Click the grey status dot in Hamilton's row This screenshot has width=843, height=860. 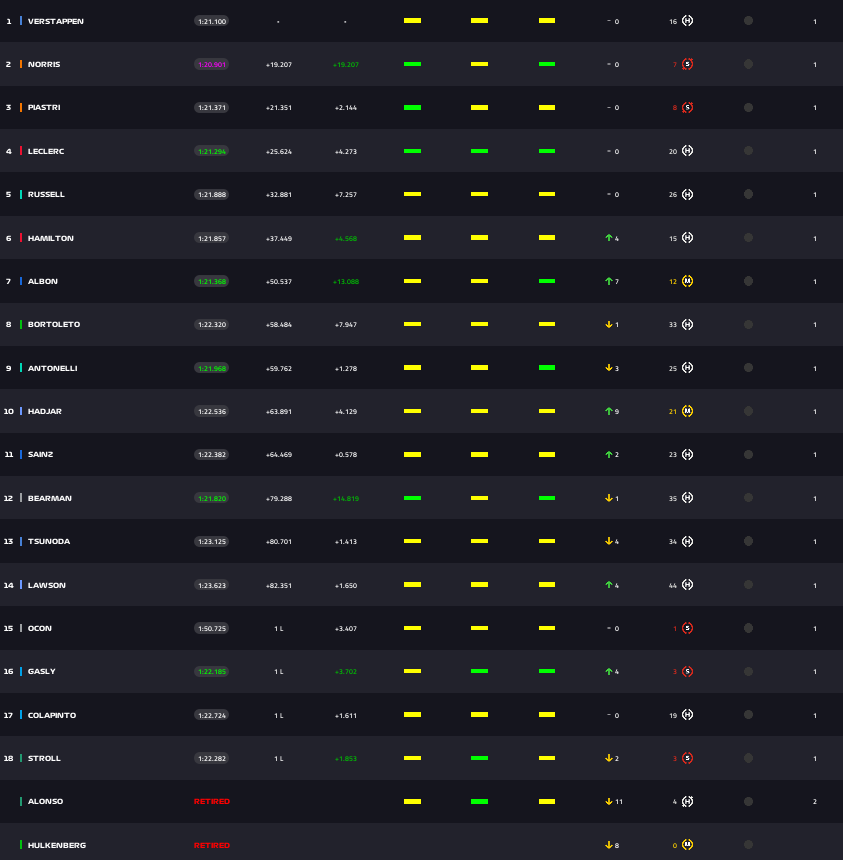point(748,237)
